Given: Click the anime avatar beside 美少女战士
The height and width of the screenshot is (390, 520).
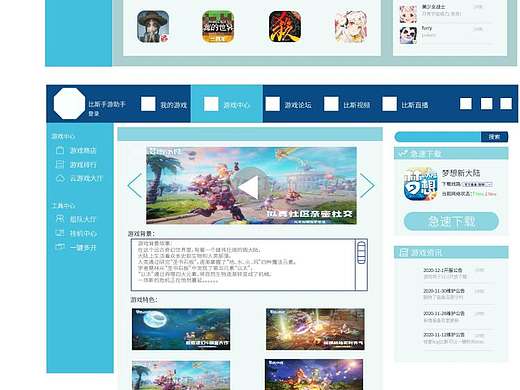Looking at the screenshot, I should [x=408, y=14].
